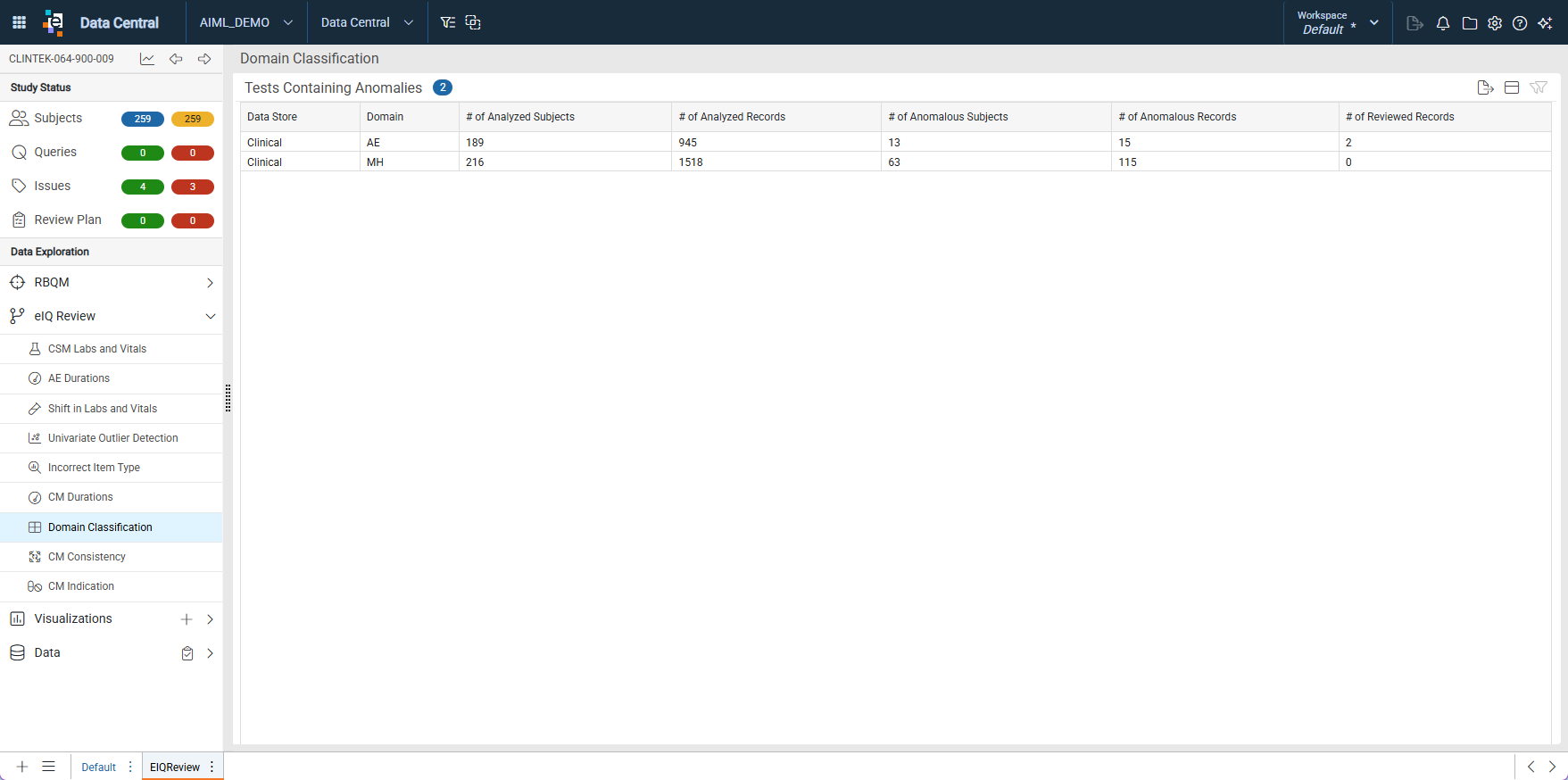Open the settings gear icon

(1494, 23)
